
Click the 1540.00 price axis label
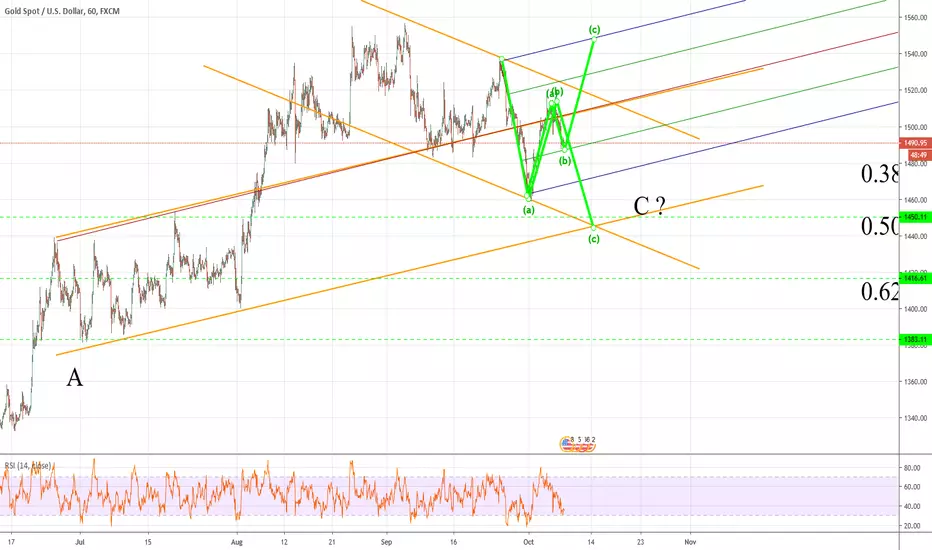point(915,54)
